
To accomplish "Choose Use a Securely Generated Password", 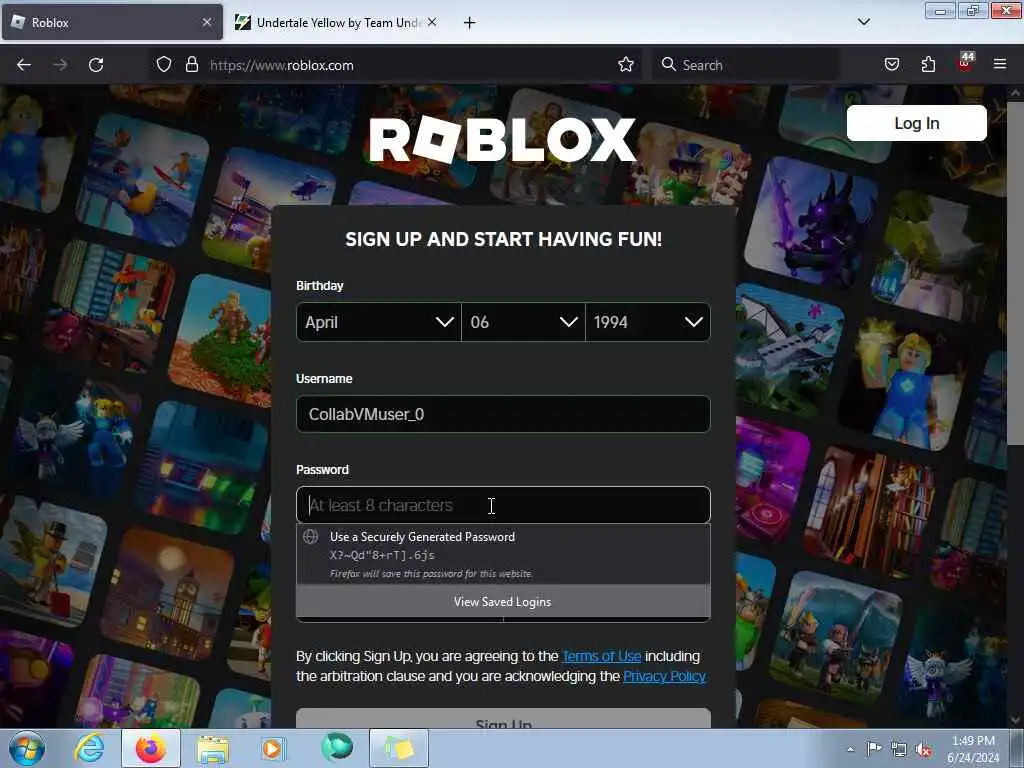I will click(x=503, y=554).
